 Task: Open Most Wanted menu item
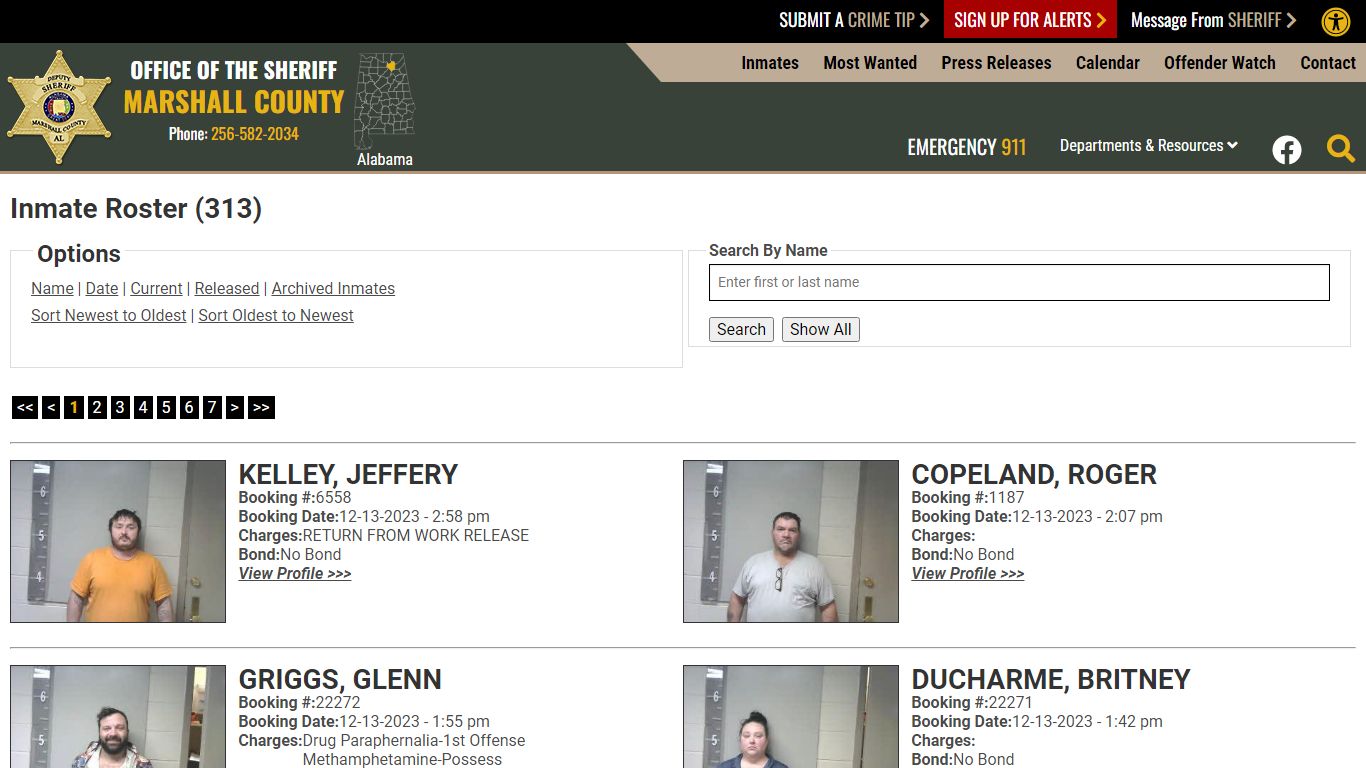tap(870, 62)
